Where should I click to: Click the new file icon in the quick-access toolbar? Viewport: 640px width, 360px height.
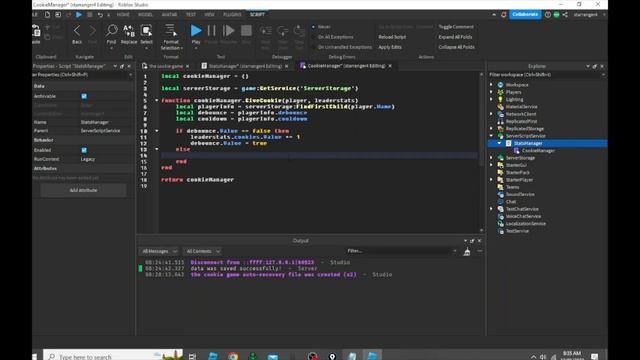pyautogui.click(x=47, y=15)
